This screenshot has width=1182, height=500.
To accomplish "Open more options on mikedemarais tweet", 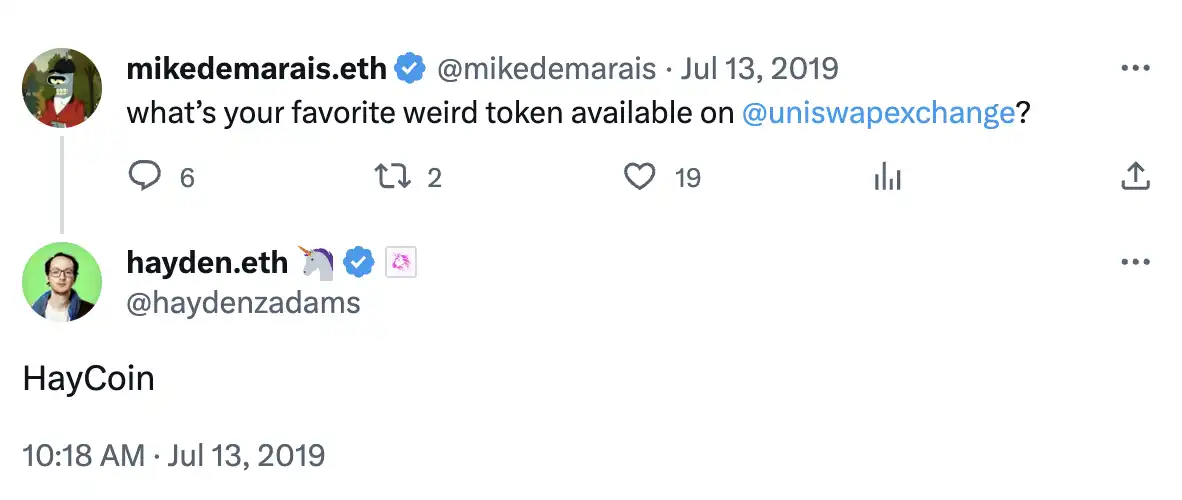I will [x=1135, y=69].
